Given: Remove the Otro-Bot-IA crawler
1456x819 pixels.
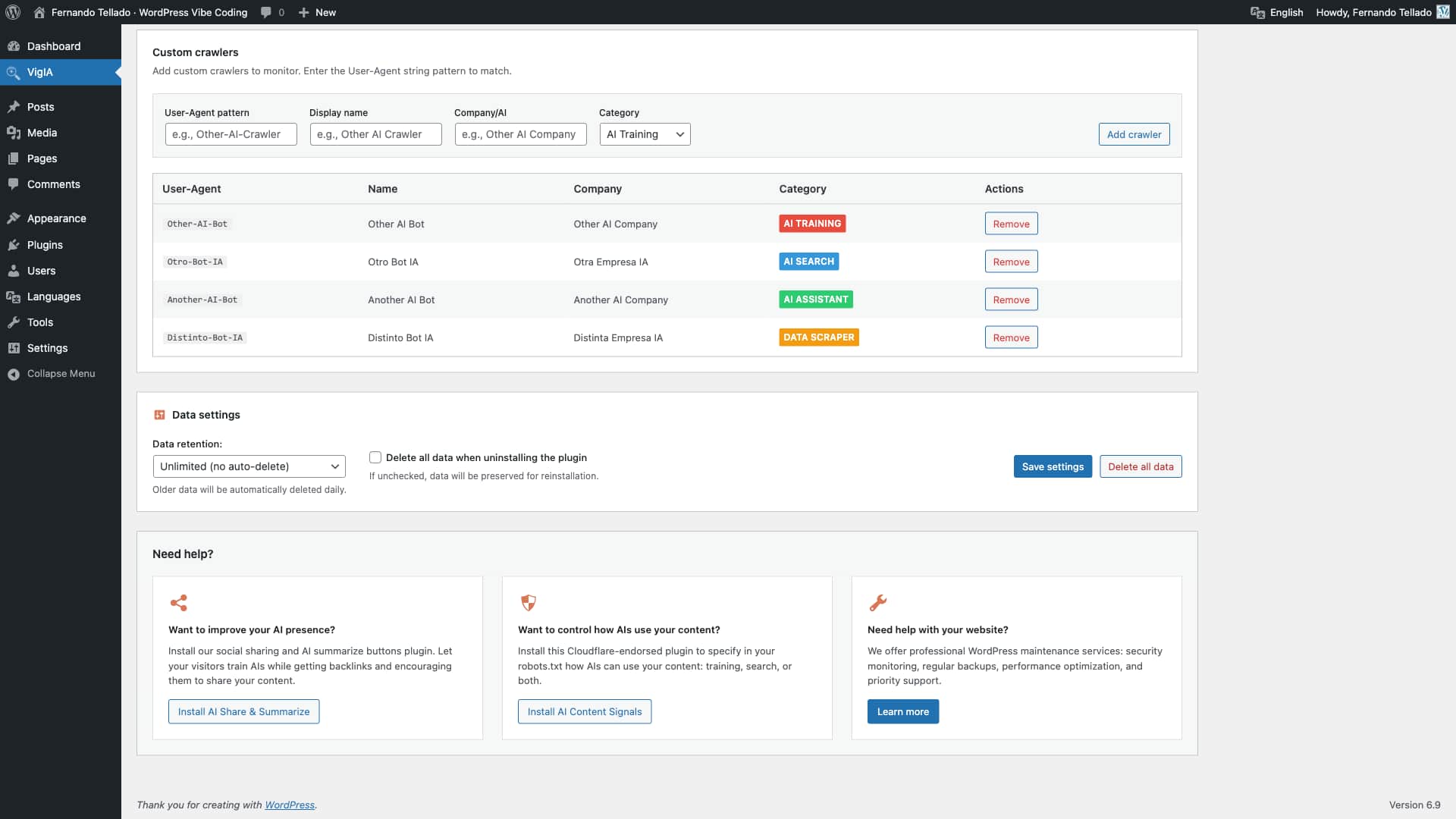Looking at the screenshot, I should (x=1011, y=262).
